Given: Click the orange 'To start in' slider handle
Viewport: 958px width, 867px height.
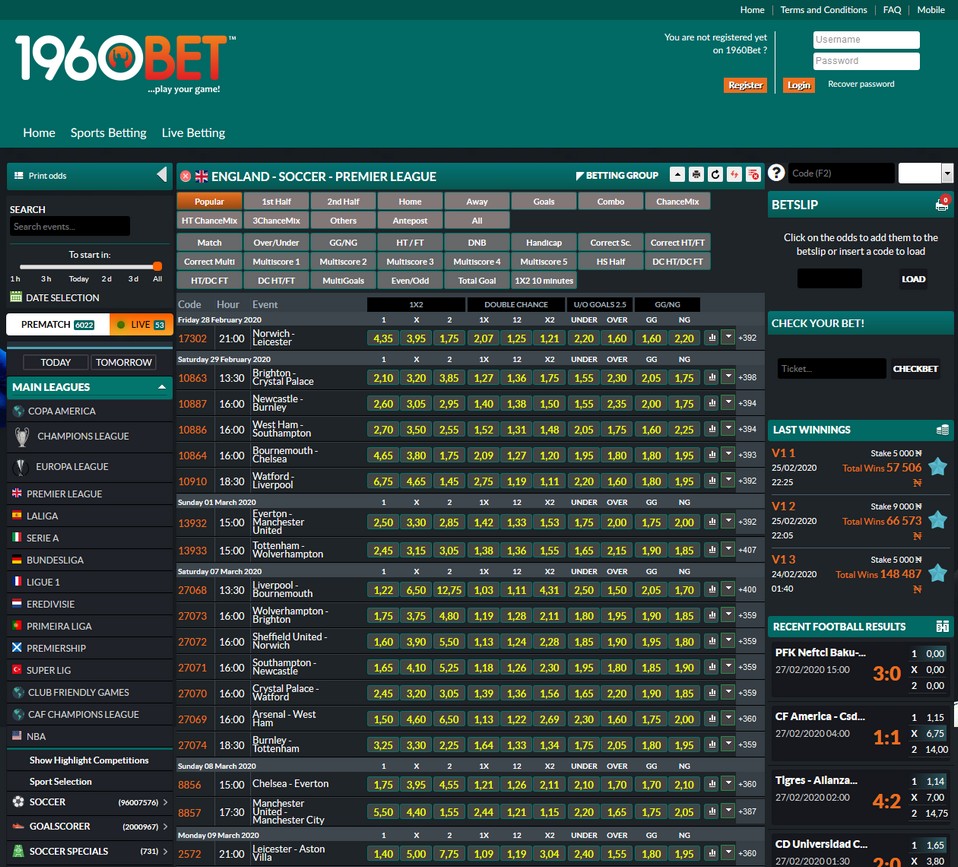Looking at the screenshot, I should [157, 266].
